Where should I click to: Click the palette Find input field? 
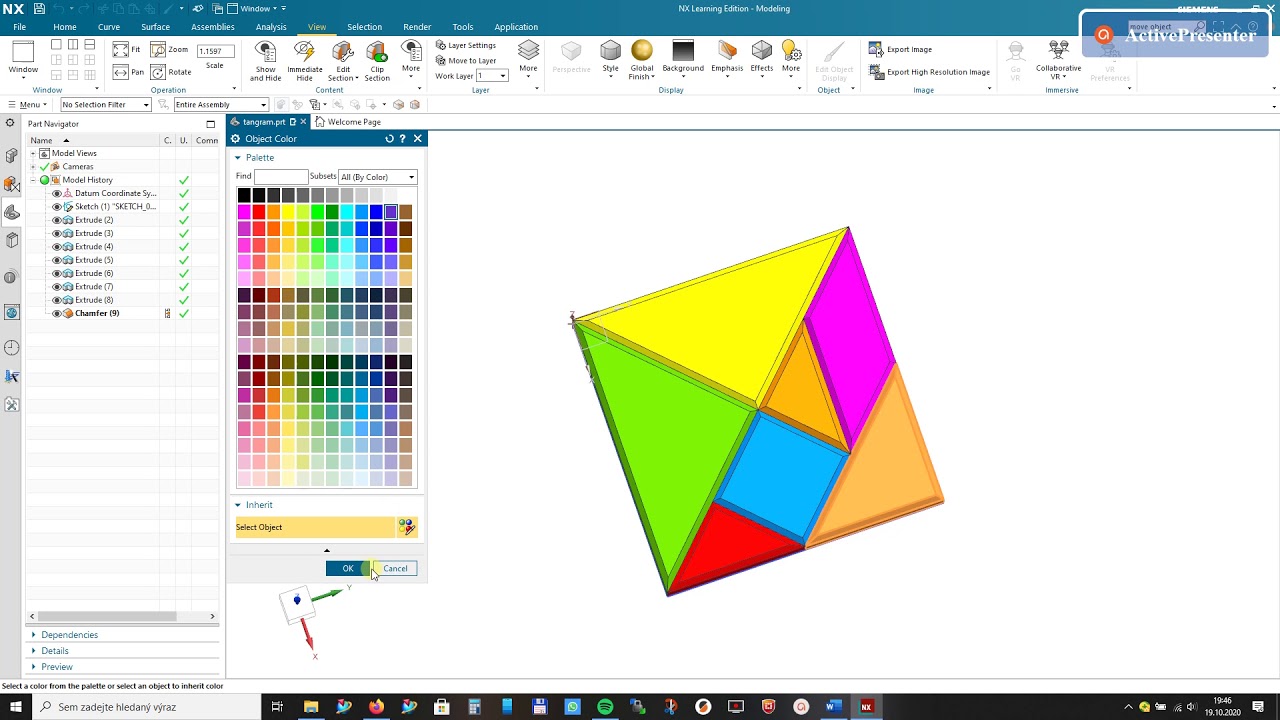click(281, 177)
